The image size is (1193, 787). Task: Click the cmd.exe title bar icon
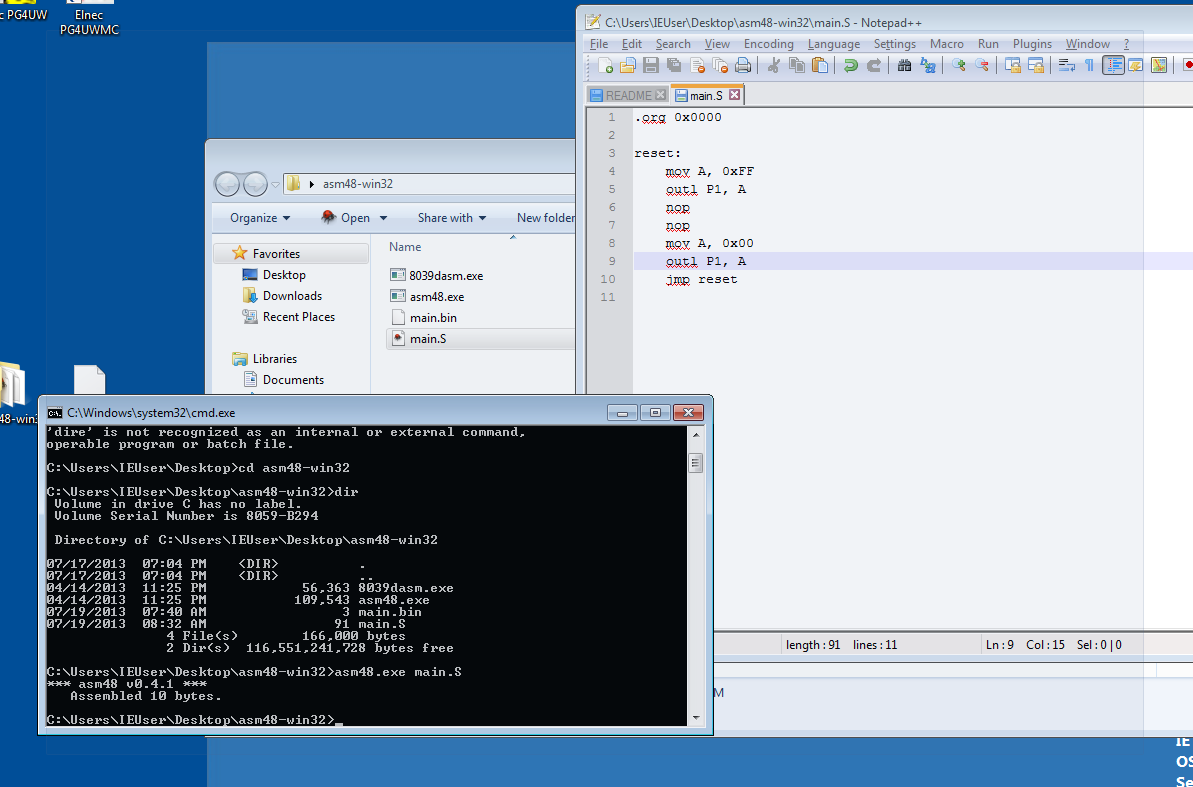[55, 413]
